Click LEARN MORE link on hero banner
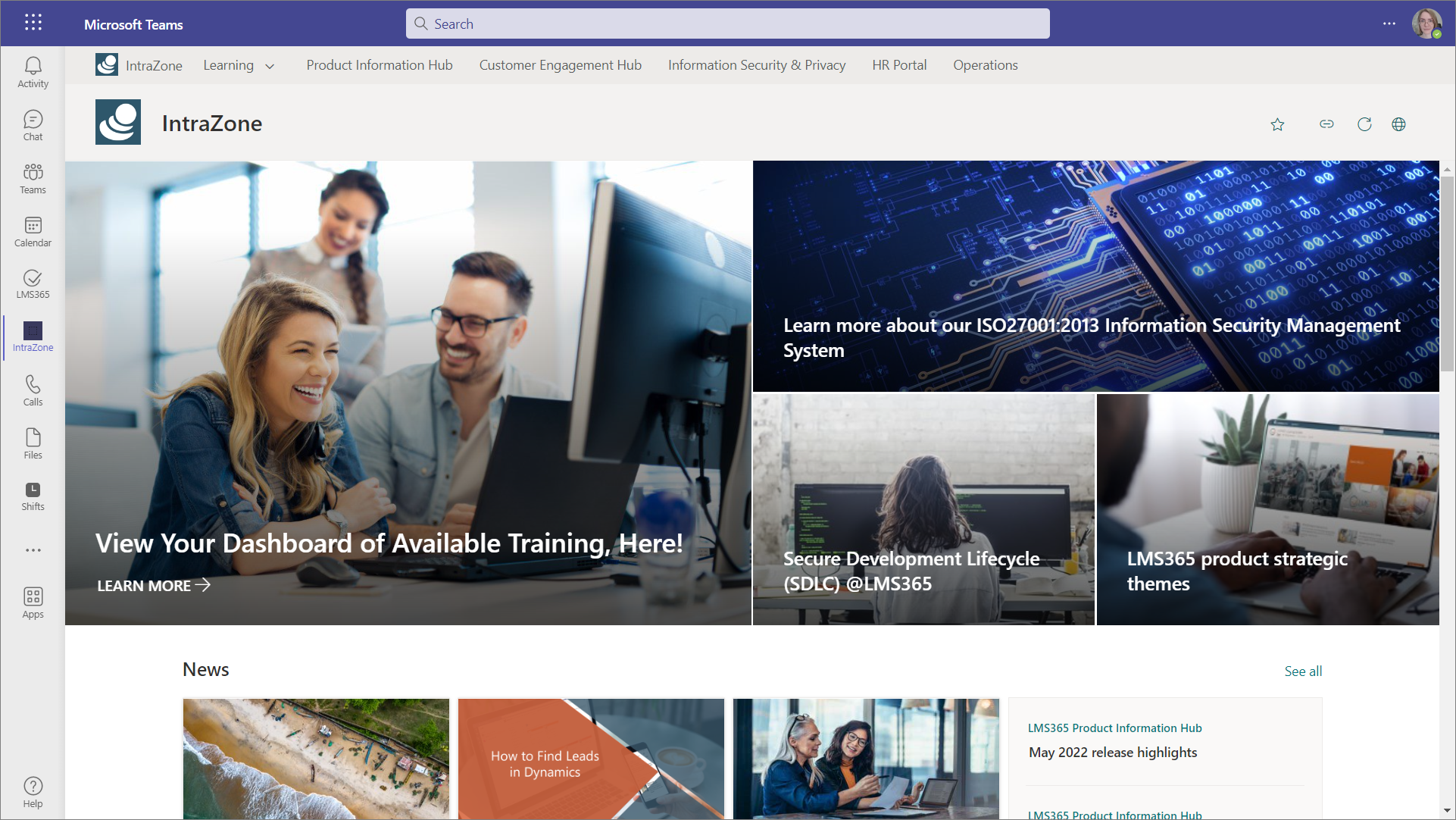Viewport: 1456px width, 820px height. point(154,586)
